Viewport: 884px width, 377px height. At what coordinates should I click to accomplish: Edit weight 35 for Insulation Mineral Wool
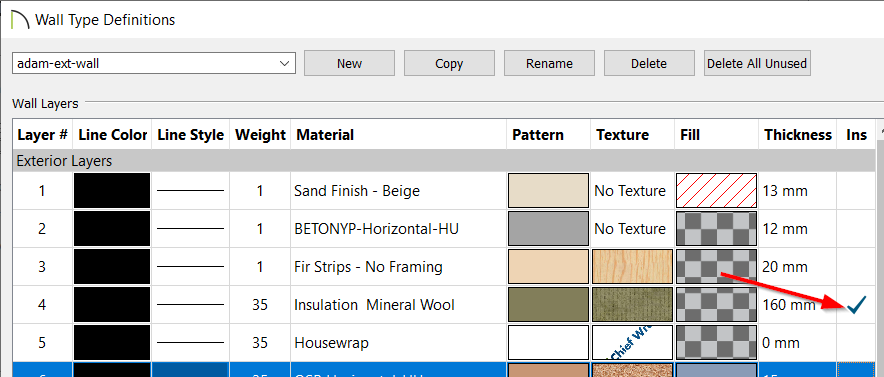tap(260, 305)
